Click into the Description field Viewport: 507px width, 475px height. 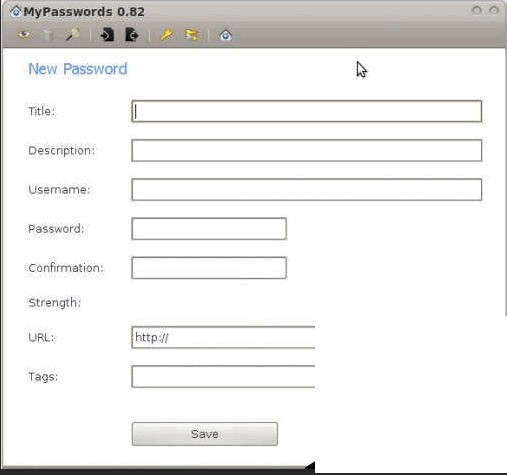click(306, 150)
